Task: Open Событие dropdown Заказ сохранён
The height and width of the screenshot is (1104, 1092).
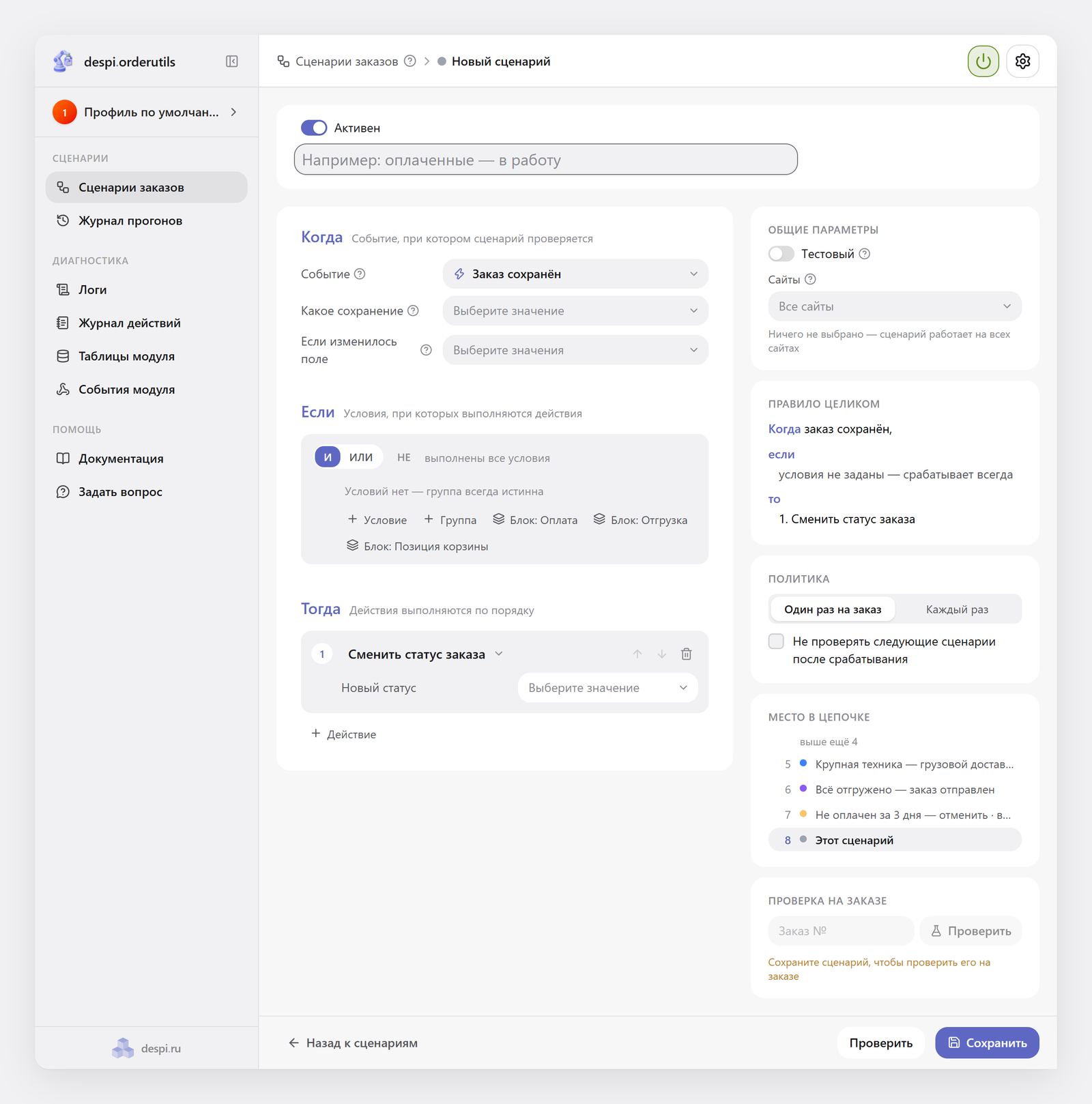Action: pos(575,274)
